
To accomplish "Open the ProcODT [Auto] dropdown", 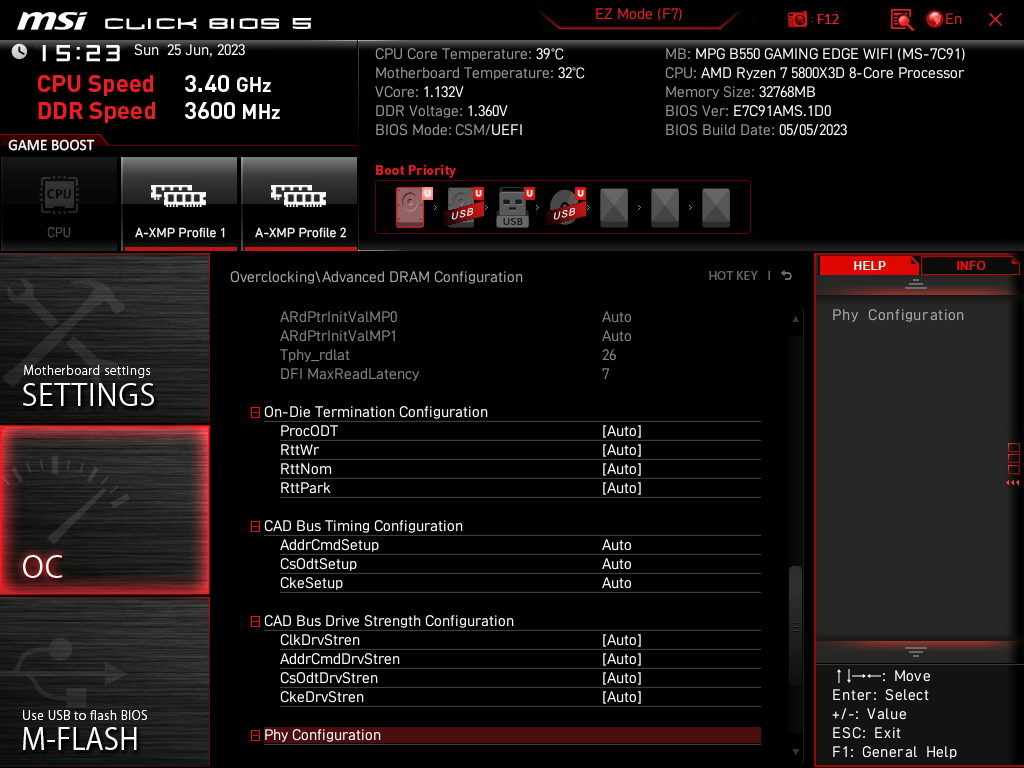I will pos(622,431).
